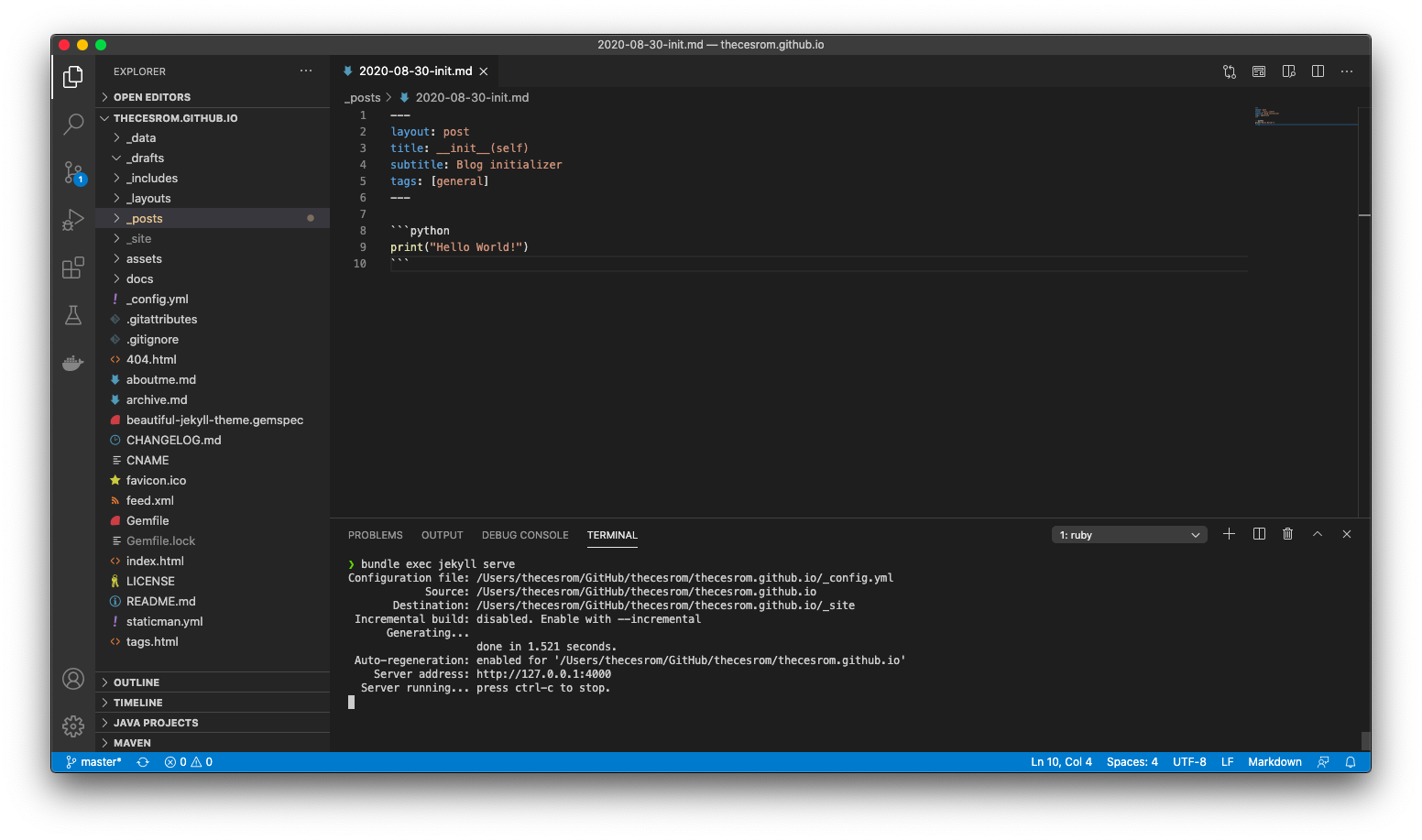Image resolution: width=1422 pixels, height=840 pixels.
Task: Split the editor right
Action: pos(1318,71)
